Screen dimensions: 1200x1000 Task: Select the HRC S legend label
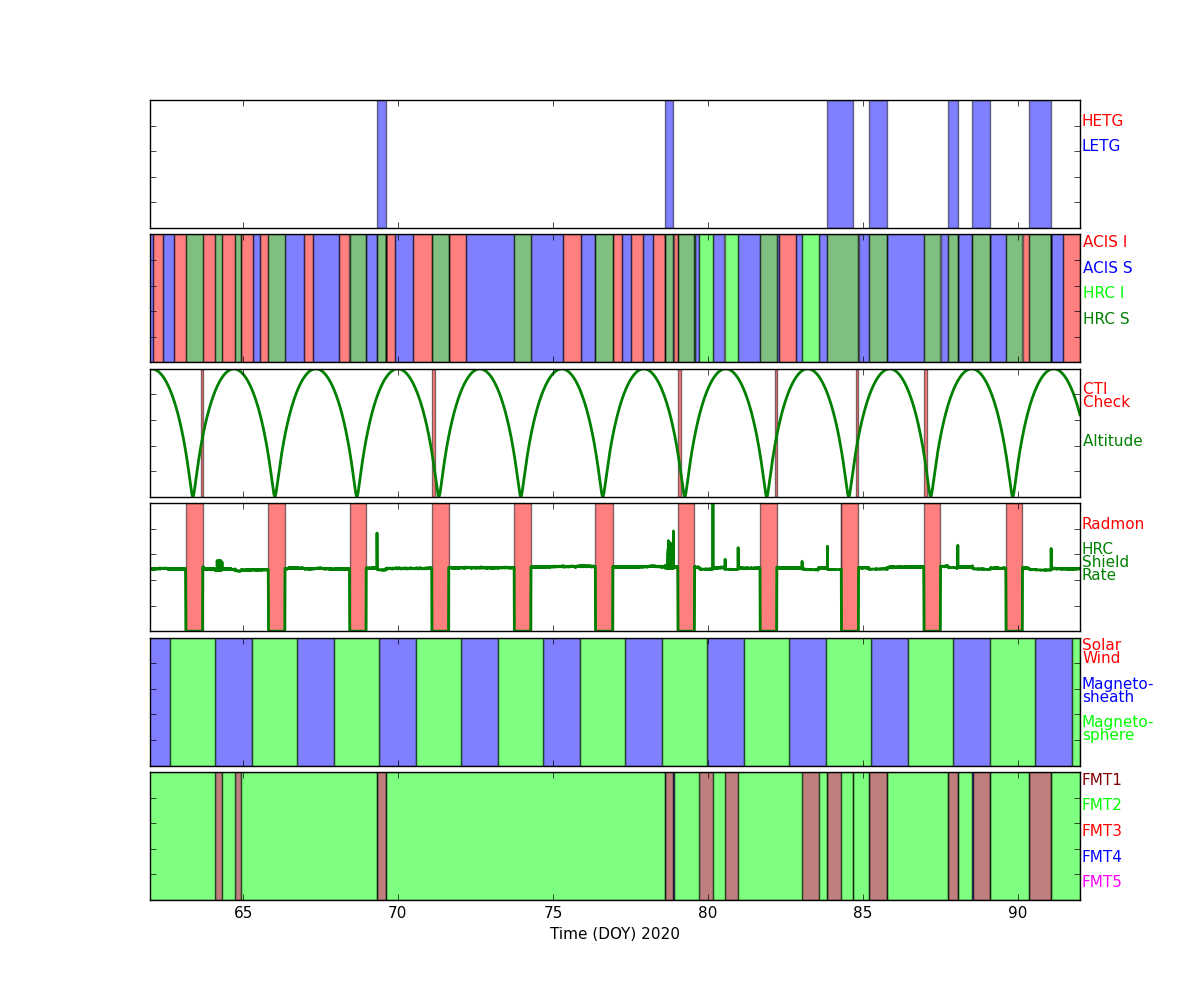tap(1105, 319)
